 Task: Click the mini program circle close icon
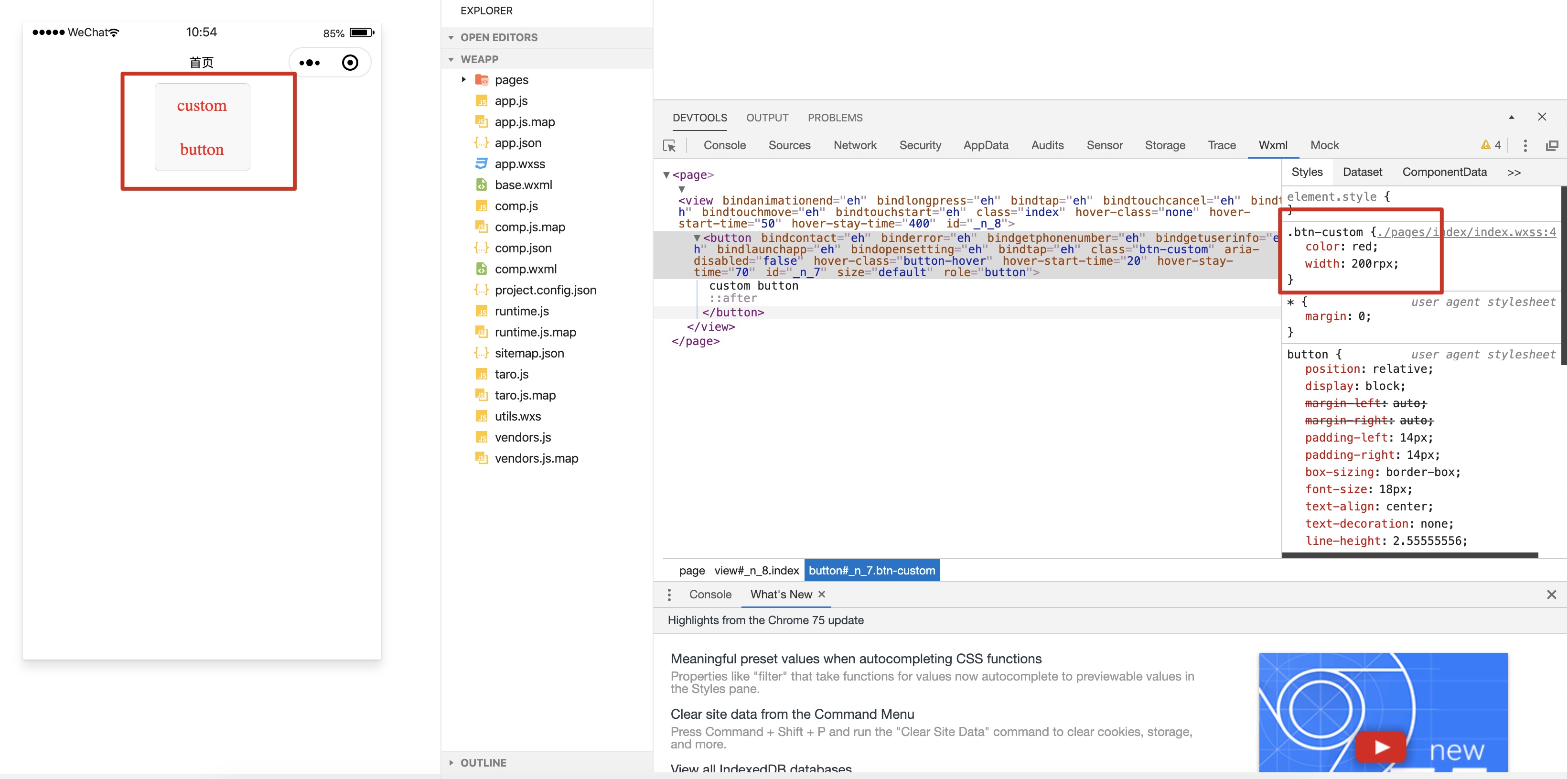point(350,63)
